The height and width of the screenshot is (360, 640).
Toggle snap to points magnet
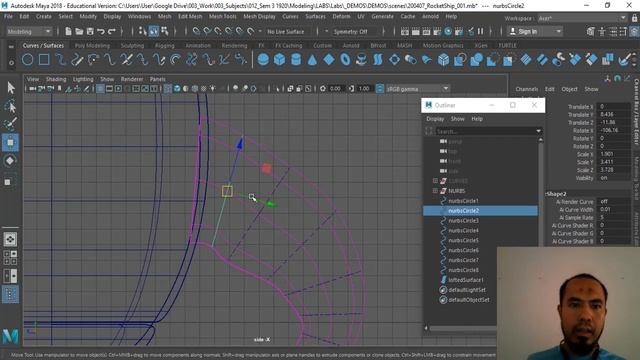pos(218,31)
